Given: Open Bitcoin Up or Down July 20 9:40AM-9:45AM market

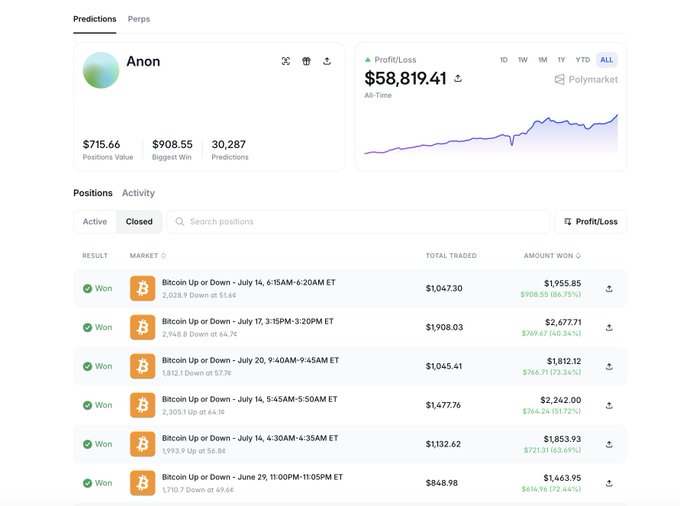Looking at the screenshot, I should [x=250, y=360].
